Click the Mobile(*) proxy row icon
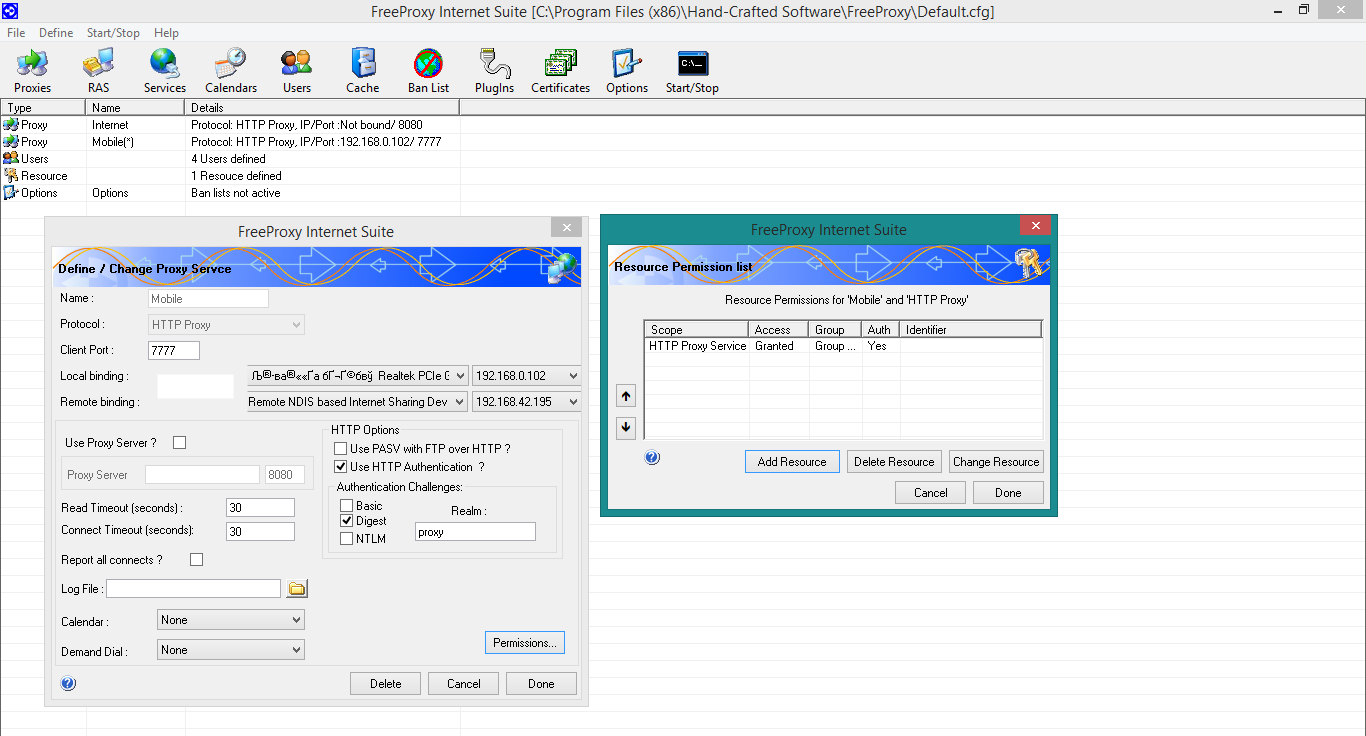Image resolution: width=1366 pixels, height=736 pixels. tap(11, 141)
